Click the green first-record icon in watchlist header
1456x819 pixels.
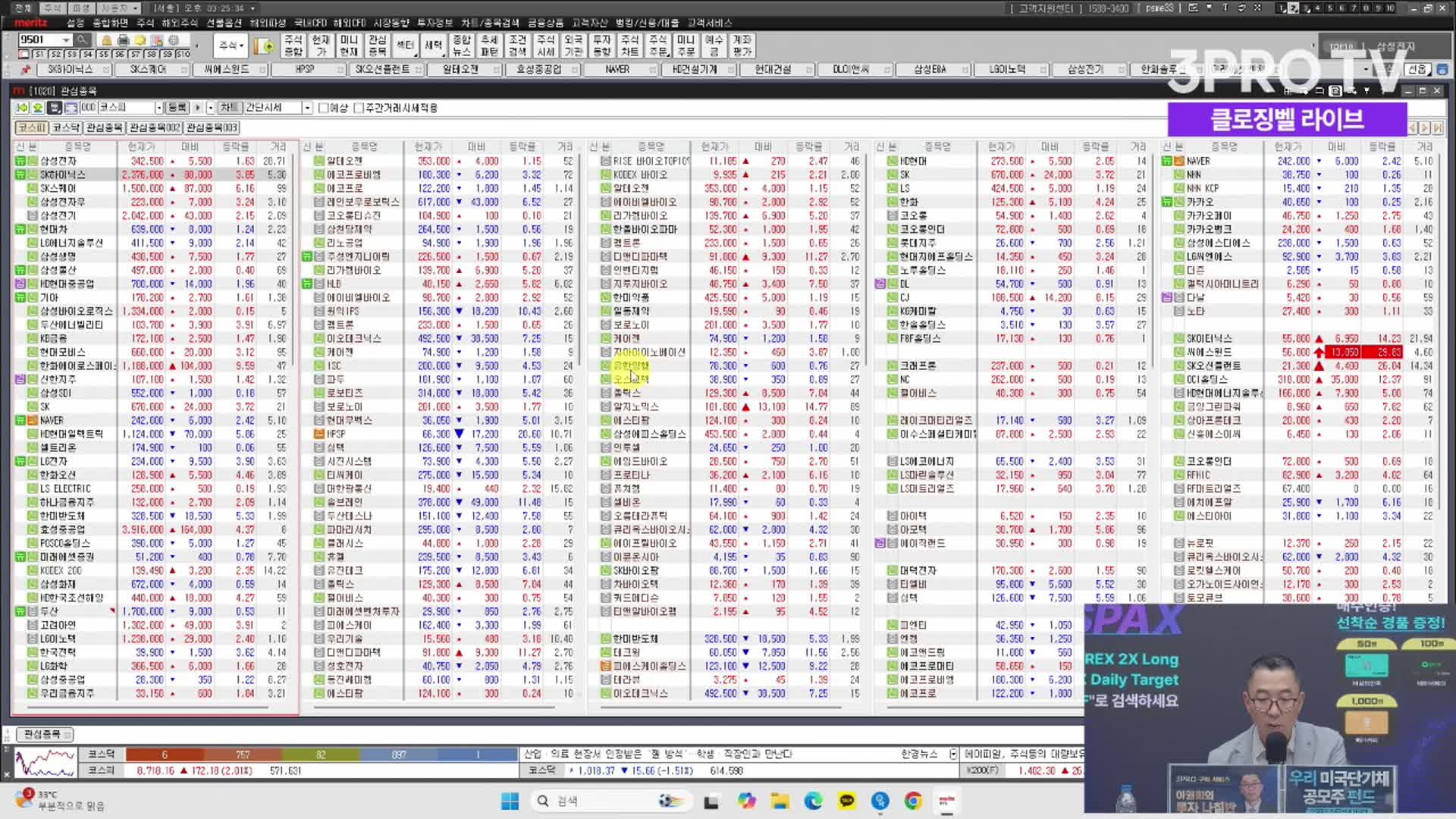pyautogui.click(x=22, y=108)
